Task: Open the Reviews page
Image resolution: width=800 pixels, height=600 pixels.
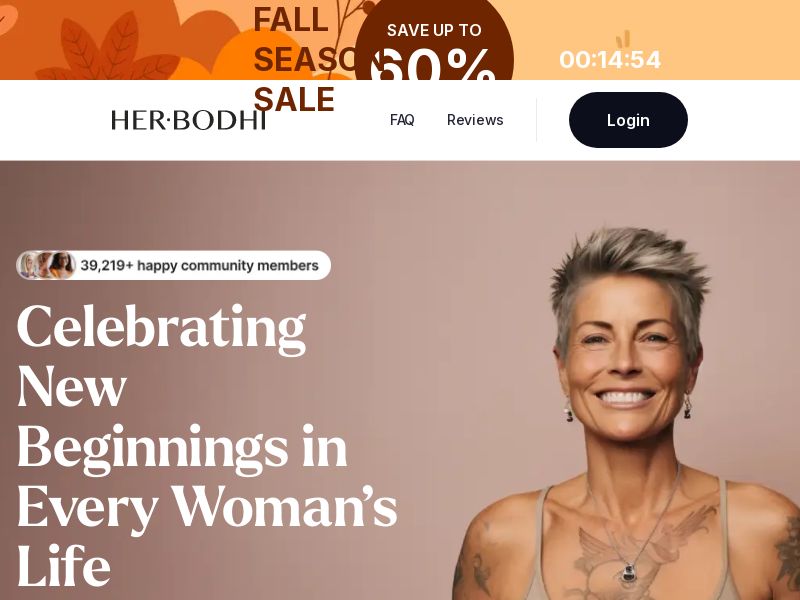Action: pyautogui.click(x=475, y=120)
